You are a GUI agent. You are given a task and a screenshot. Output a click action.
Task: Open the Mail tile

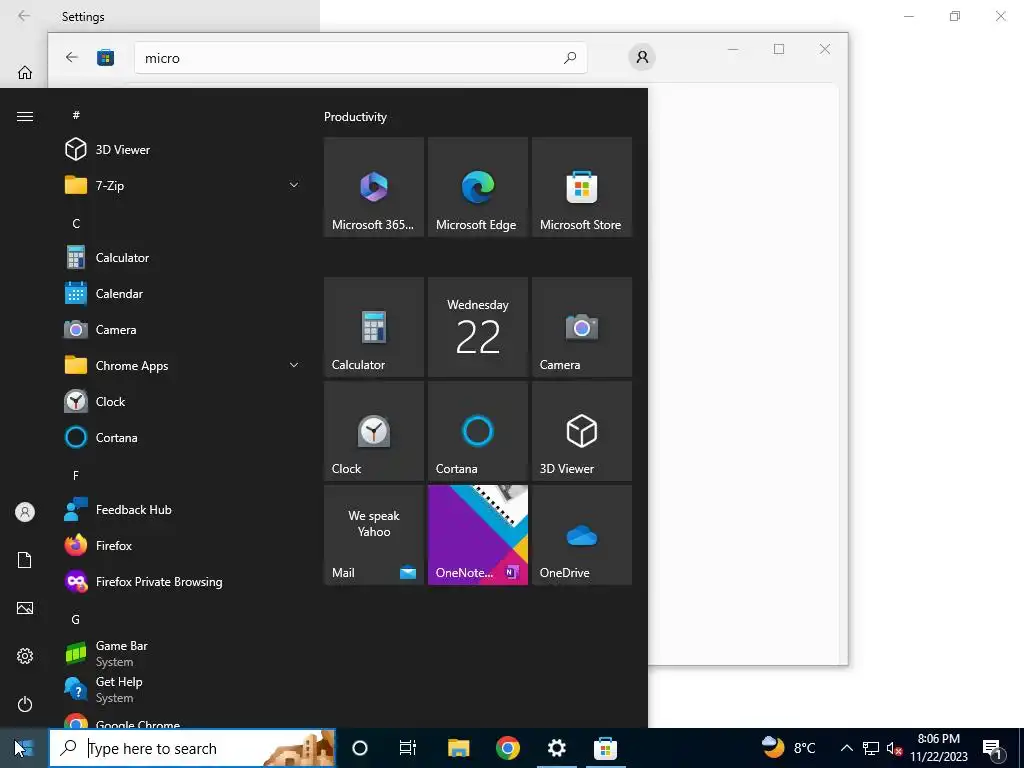pos(374,535)
